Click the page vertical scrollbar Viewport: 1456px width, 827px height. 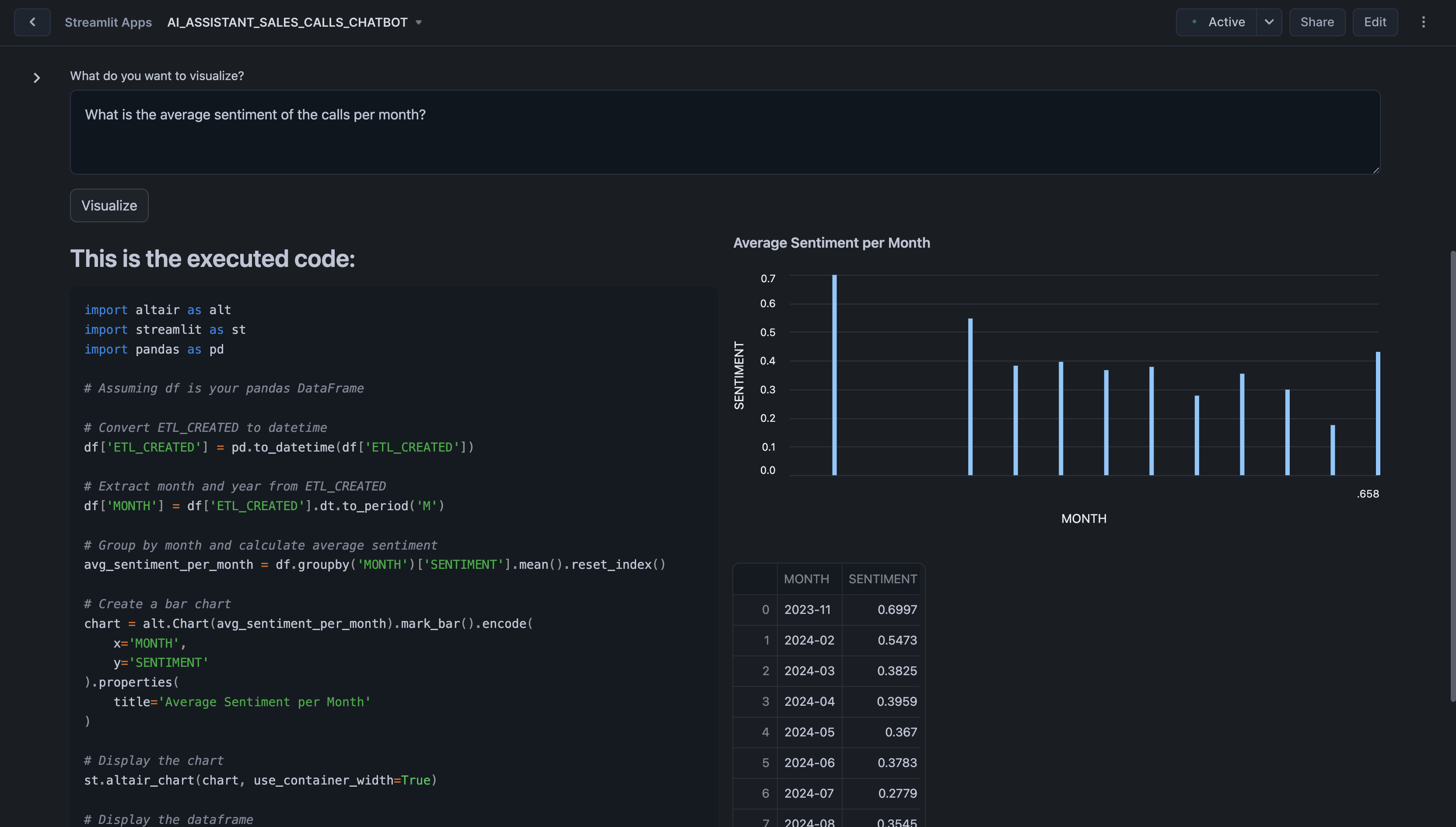pyautogui.click(x=1452, y=476)
